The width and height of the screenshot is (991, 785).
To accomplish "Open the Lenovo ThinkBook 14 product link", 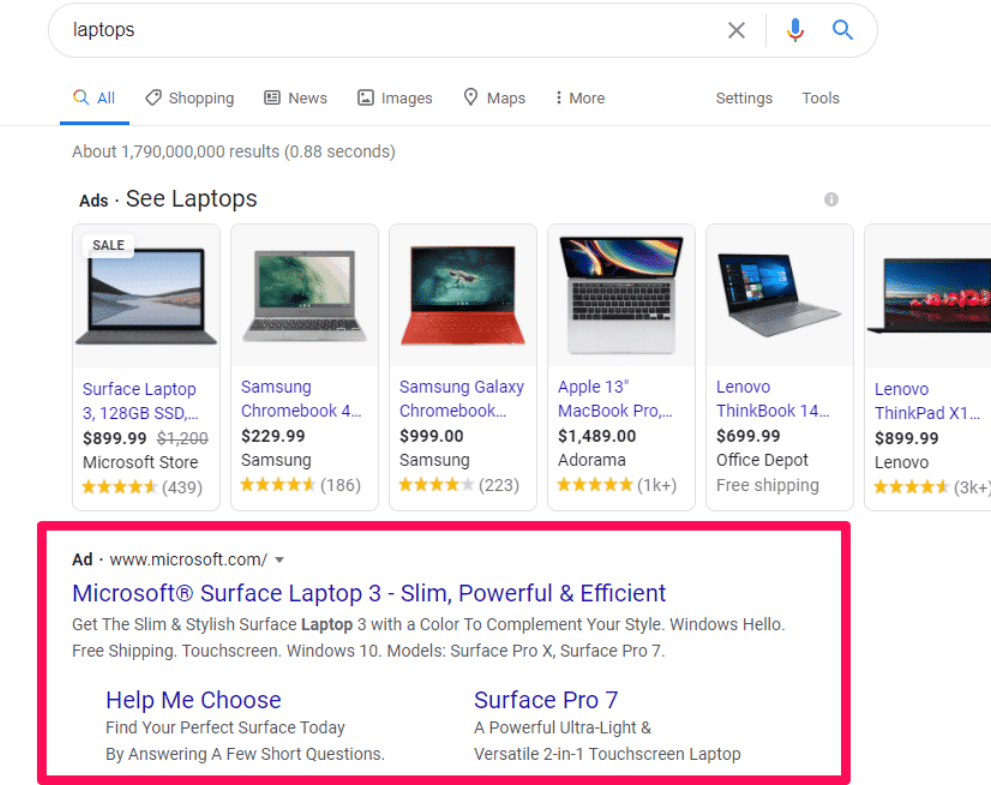I will coord(772,399).
